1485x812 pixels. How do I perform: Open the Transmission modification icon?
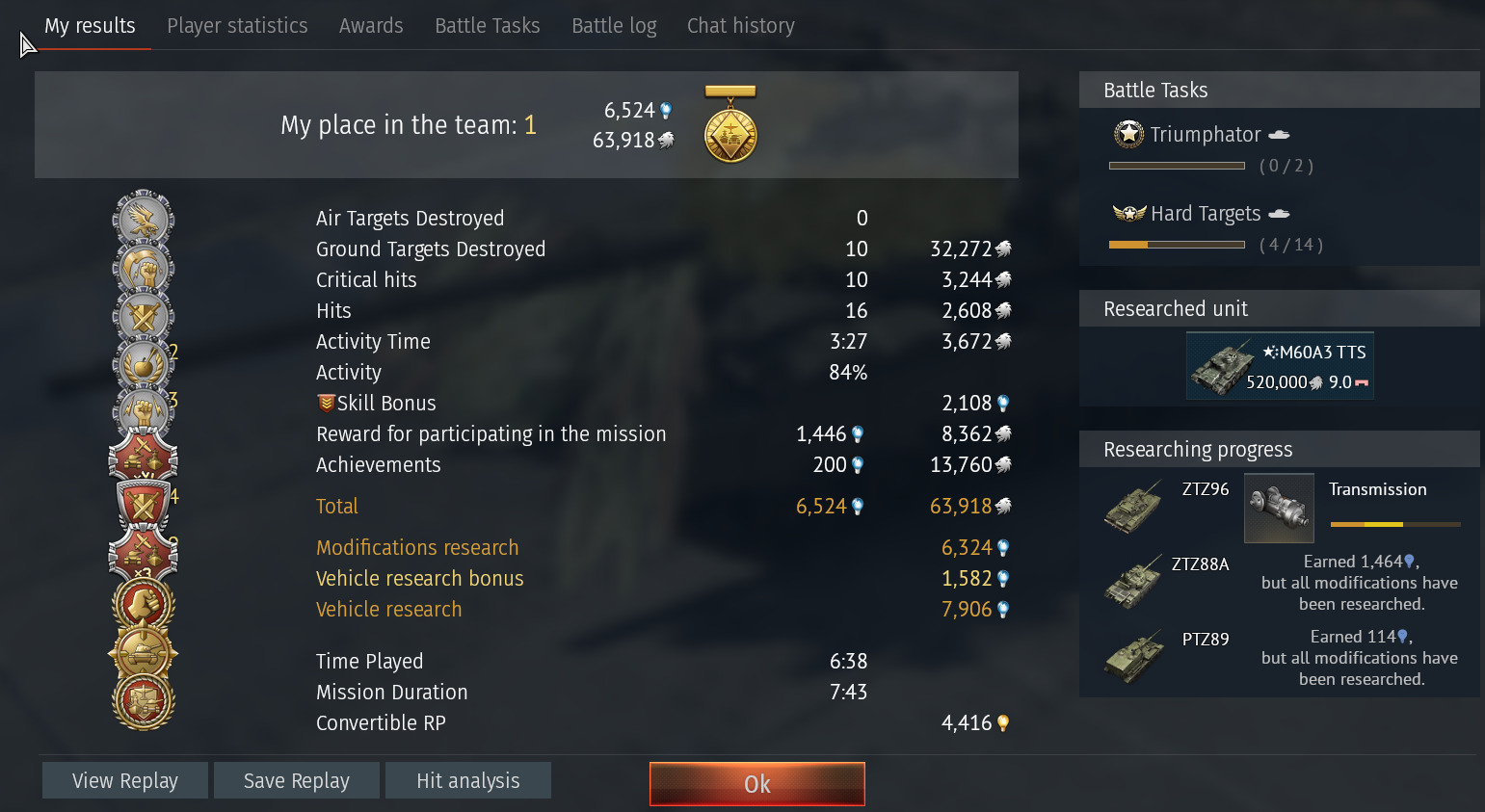[1279, 509]
